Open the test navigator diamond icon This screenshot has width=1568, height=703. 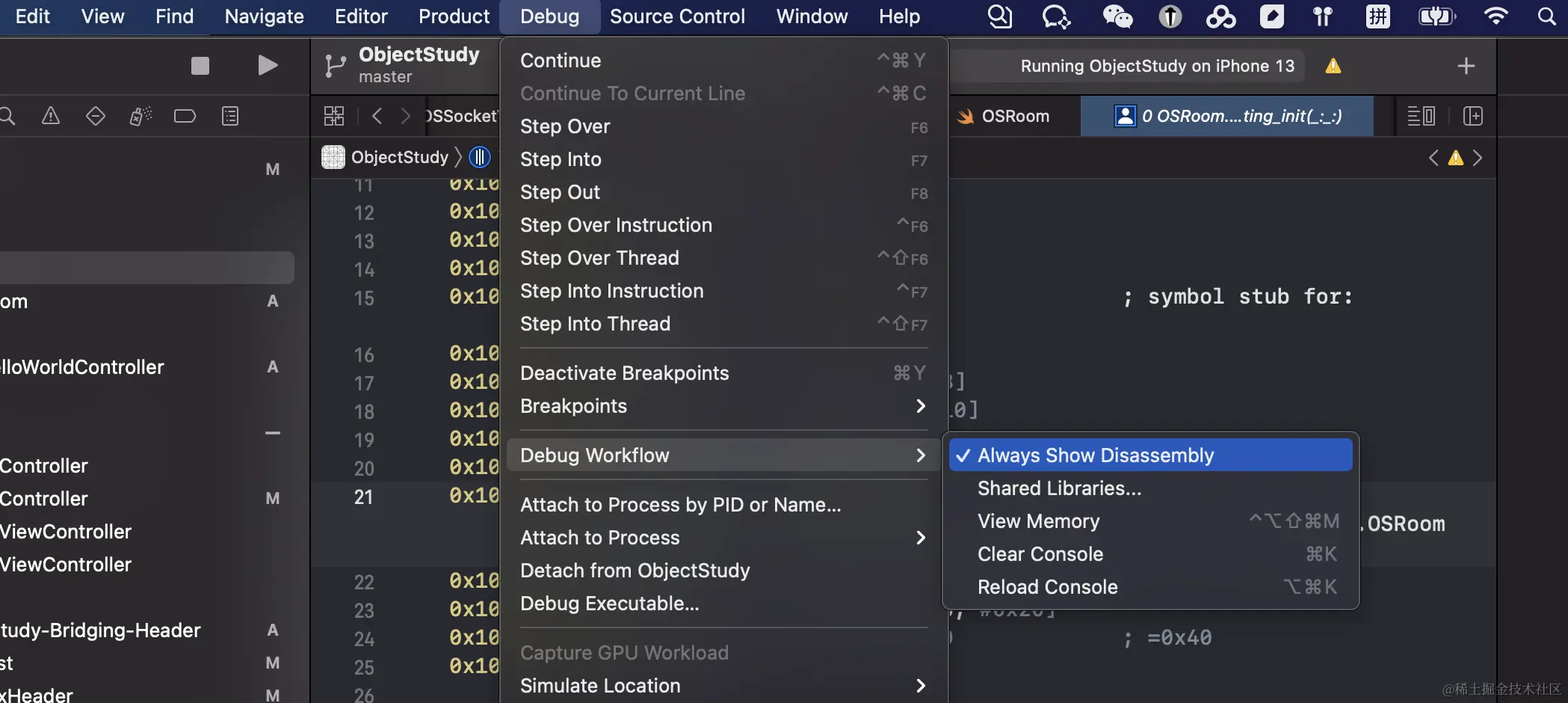pos(96,116)
